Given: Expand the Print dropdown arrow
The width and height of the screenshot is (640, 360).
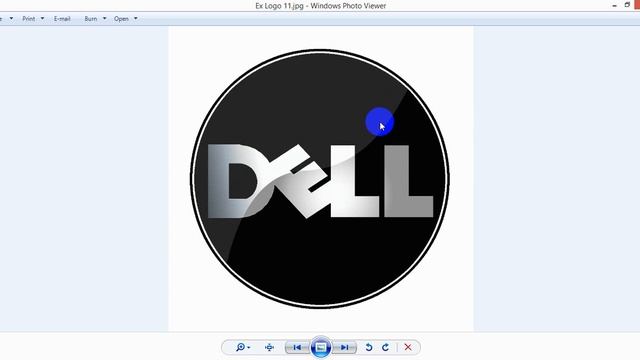Looking at the screenshot, I should pyautogui.click(x=42, y=19).
